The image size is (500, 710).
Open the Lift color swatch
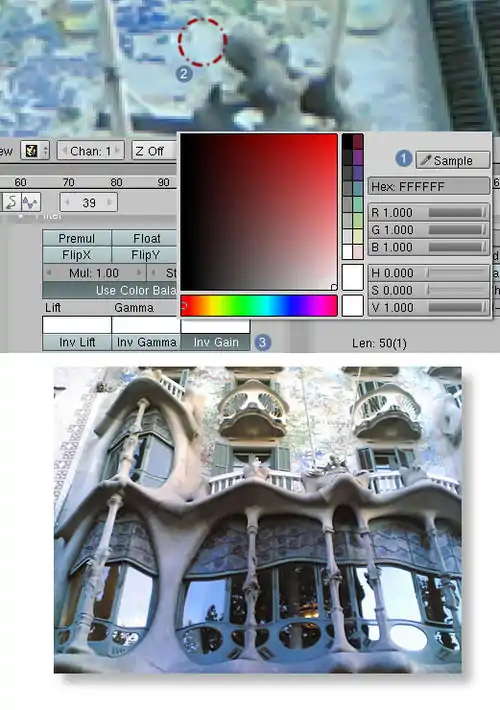coord(77,325)
